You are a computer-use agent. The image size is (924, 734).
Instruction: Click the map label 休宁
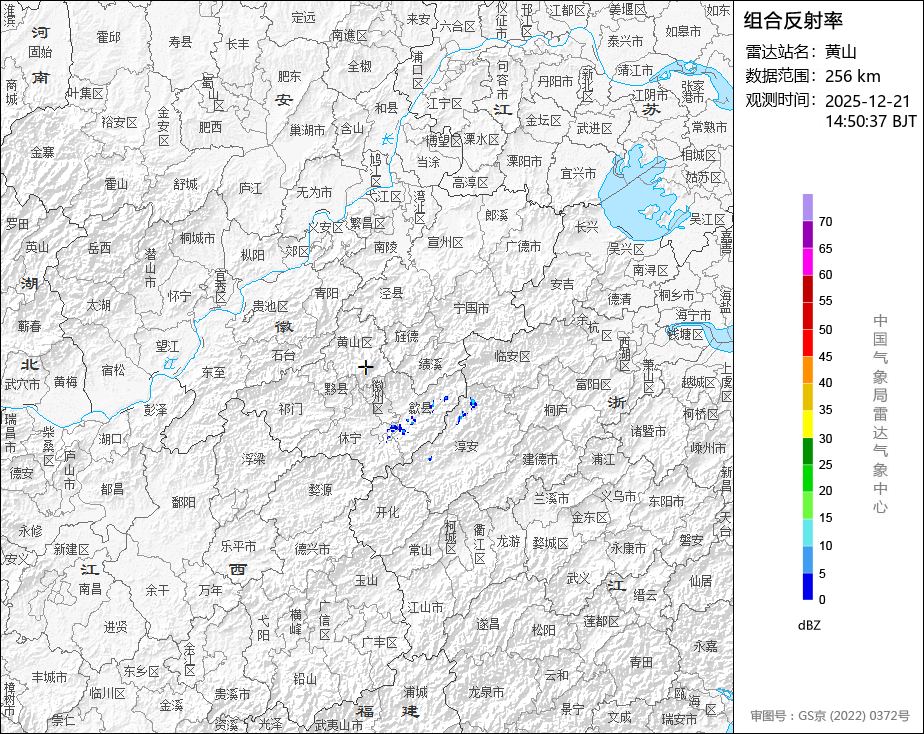[350, 438]
